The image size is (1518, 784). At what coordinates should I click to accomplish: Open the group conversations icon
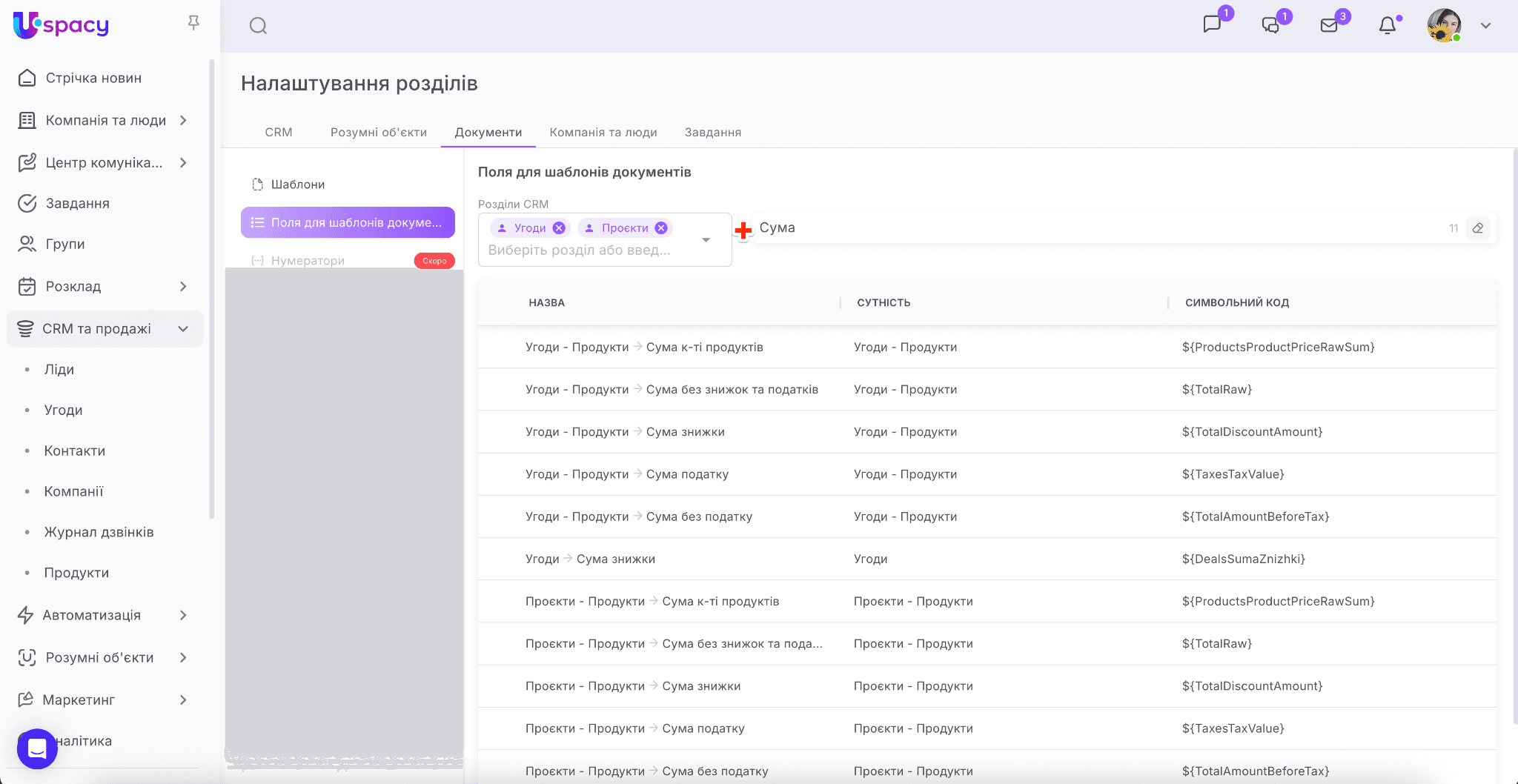click(x=1270, y=25)
